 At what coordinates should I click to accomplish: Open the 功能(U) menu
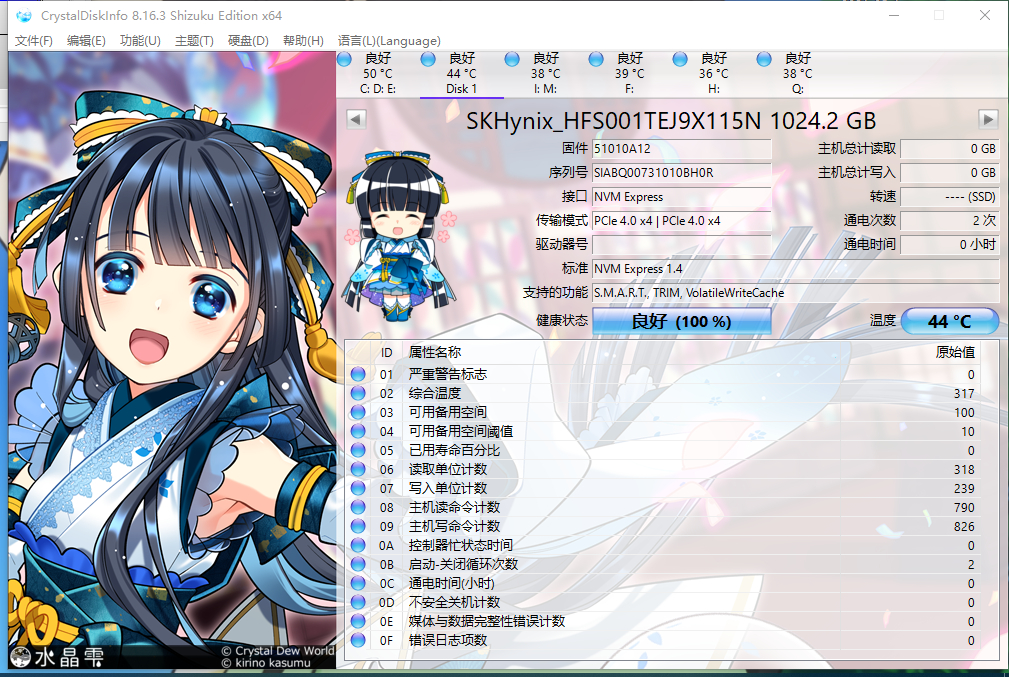[140, 41]
